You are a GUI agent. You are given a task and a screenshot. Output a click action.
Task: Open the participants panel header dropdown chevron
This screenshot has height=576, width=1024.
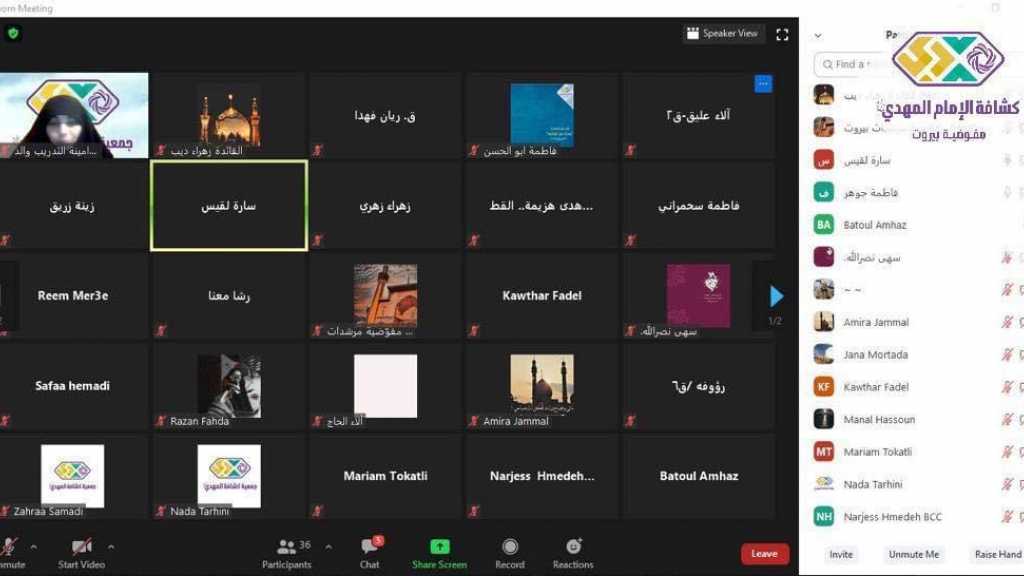[x=818, y=35]
